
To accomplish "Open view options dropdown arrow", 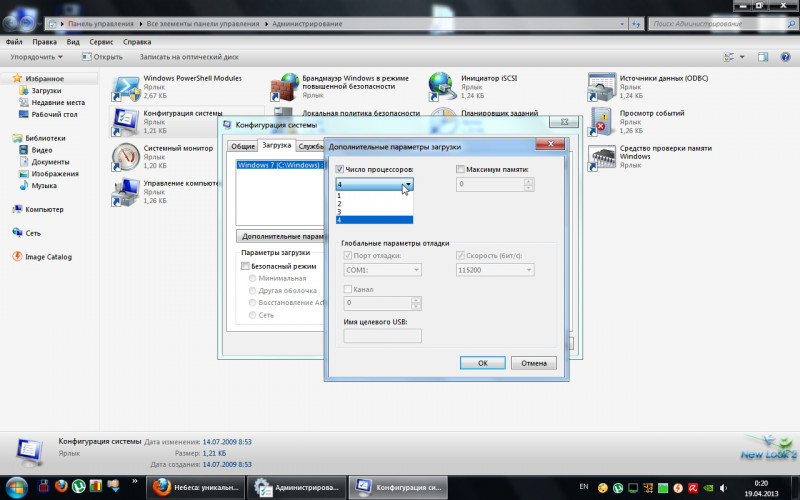I will point(742,57).
